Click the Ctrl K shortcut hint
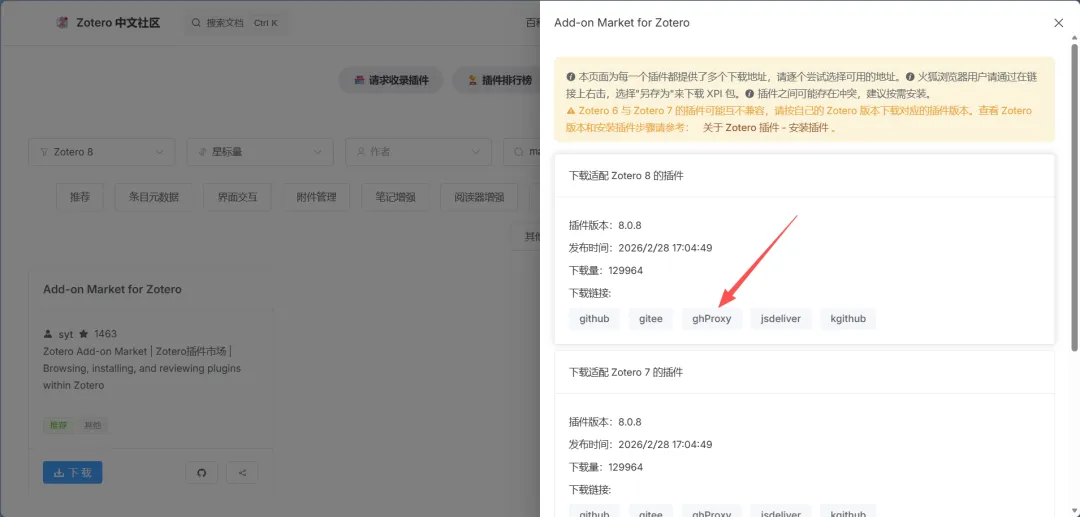The image size is (1080, 517). [266, 23]
